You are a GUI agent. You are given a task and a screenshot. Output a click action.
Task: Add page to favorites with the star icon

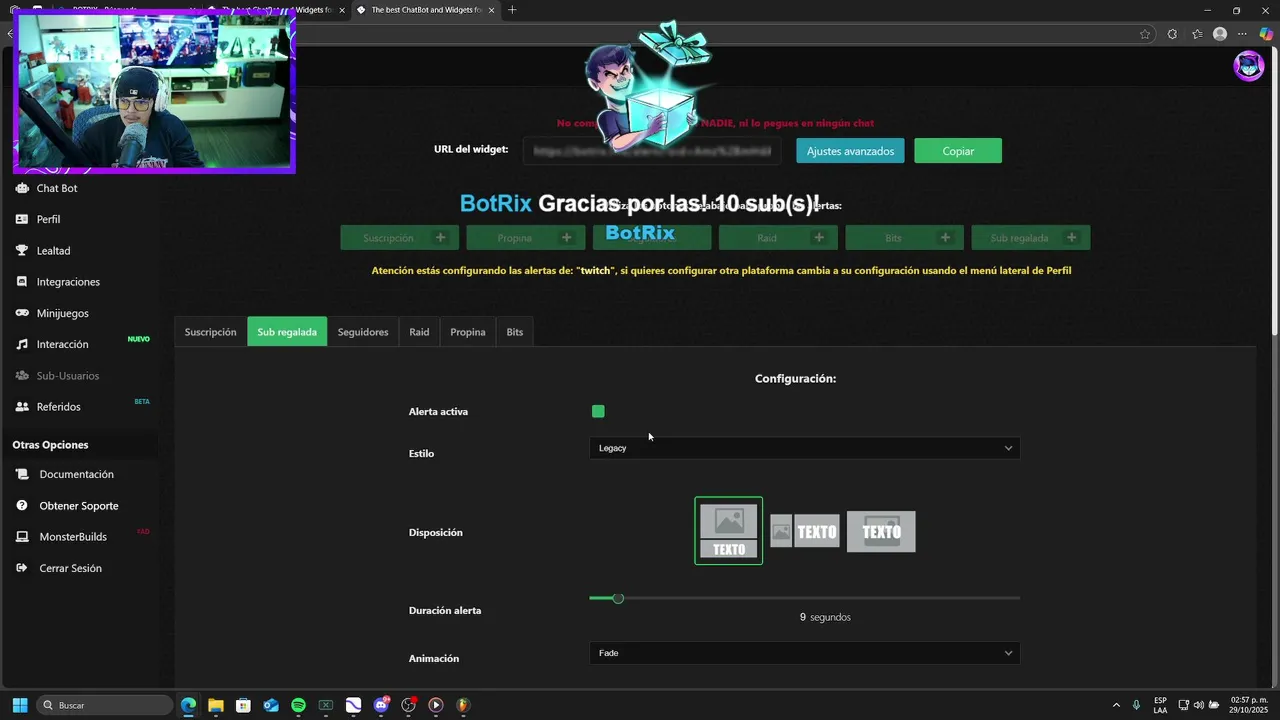tap(1145, 34)
